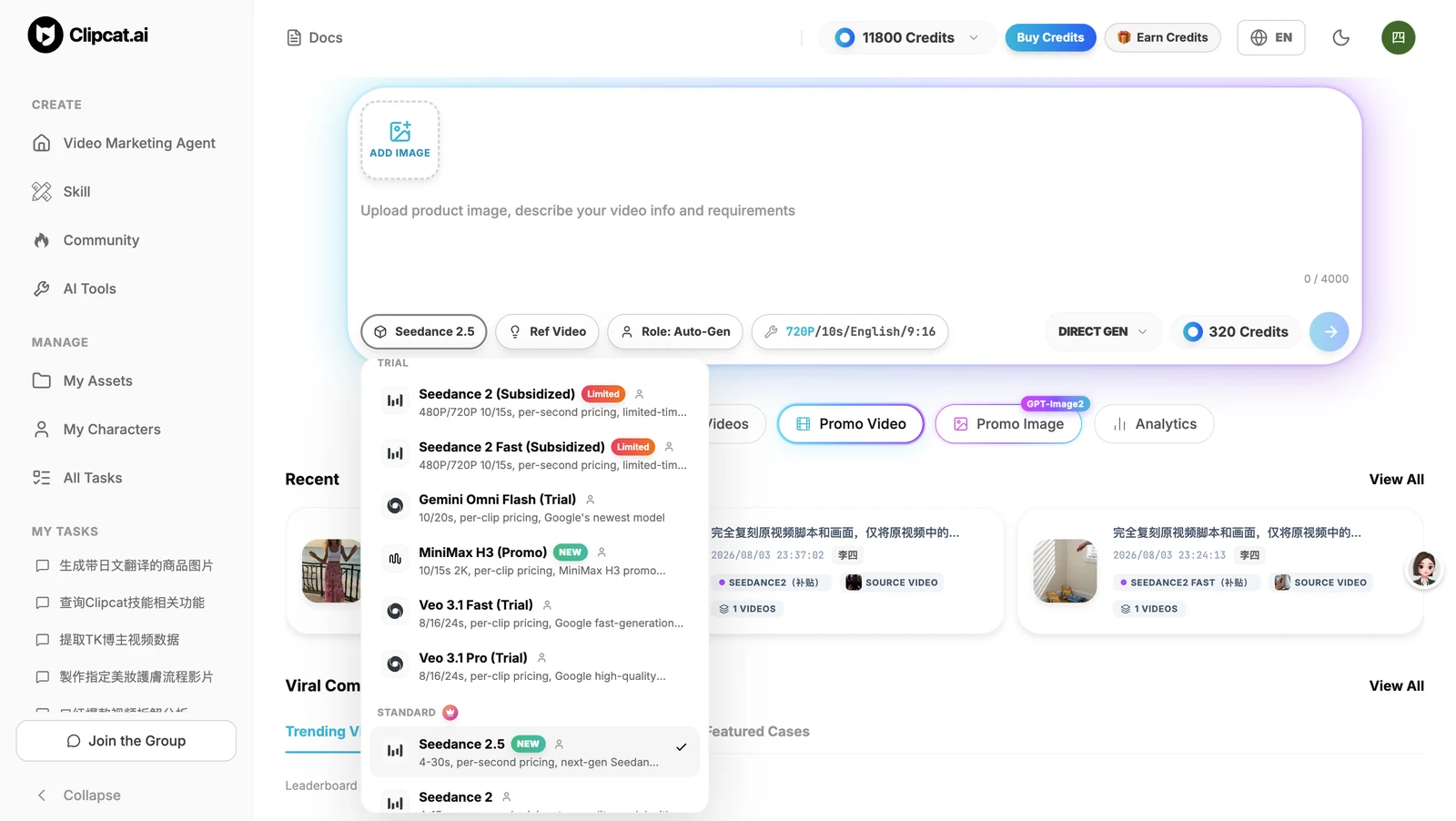Click the All Tasks list icon
This screenshot has width=1456, height=821.
click(x=42, y=478)
